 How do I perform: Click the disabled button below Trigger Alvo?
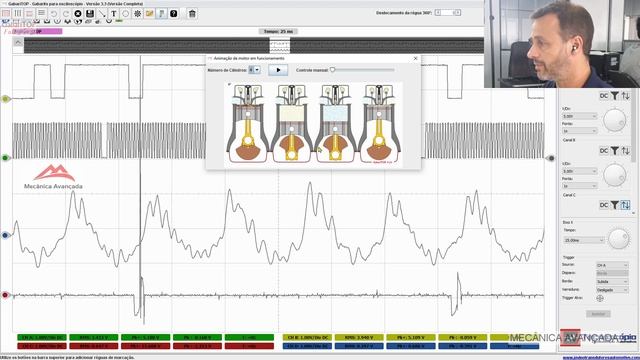coord(598,314)
